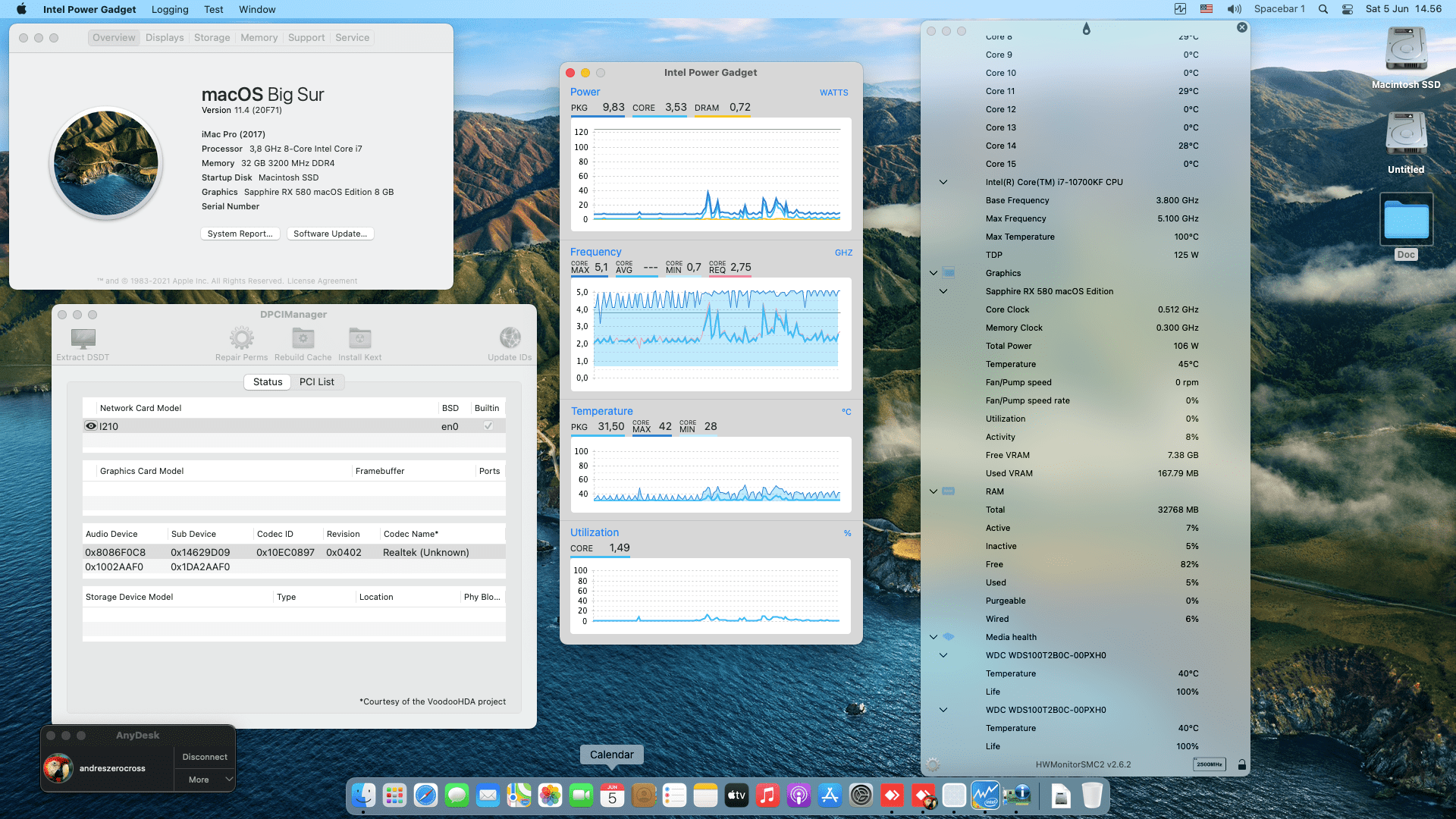Click the andreszerocross avatar in AnyDesk
The height and width of the screenshot is (819, 1456).
point(58,768)
